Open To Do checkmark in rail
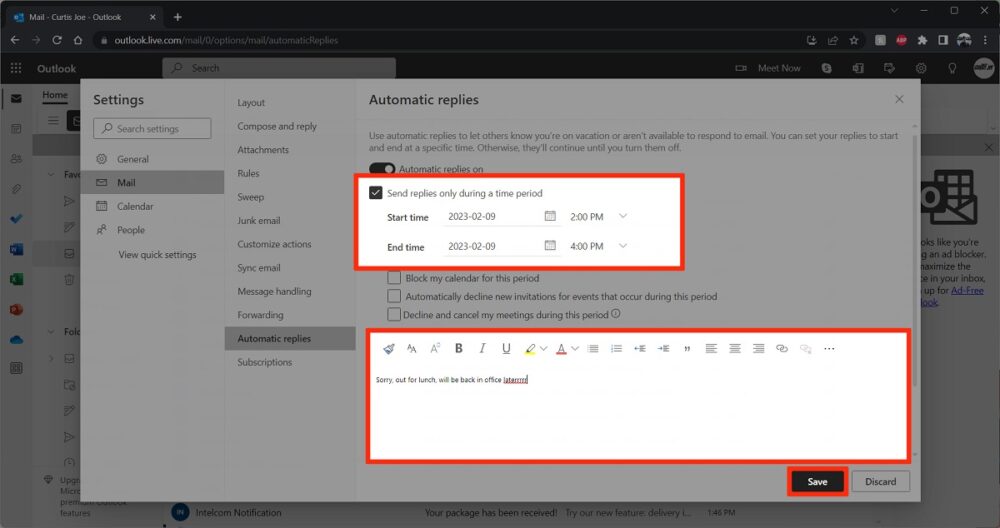1000x528 pixels. click(x=17, y=219)
